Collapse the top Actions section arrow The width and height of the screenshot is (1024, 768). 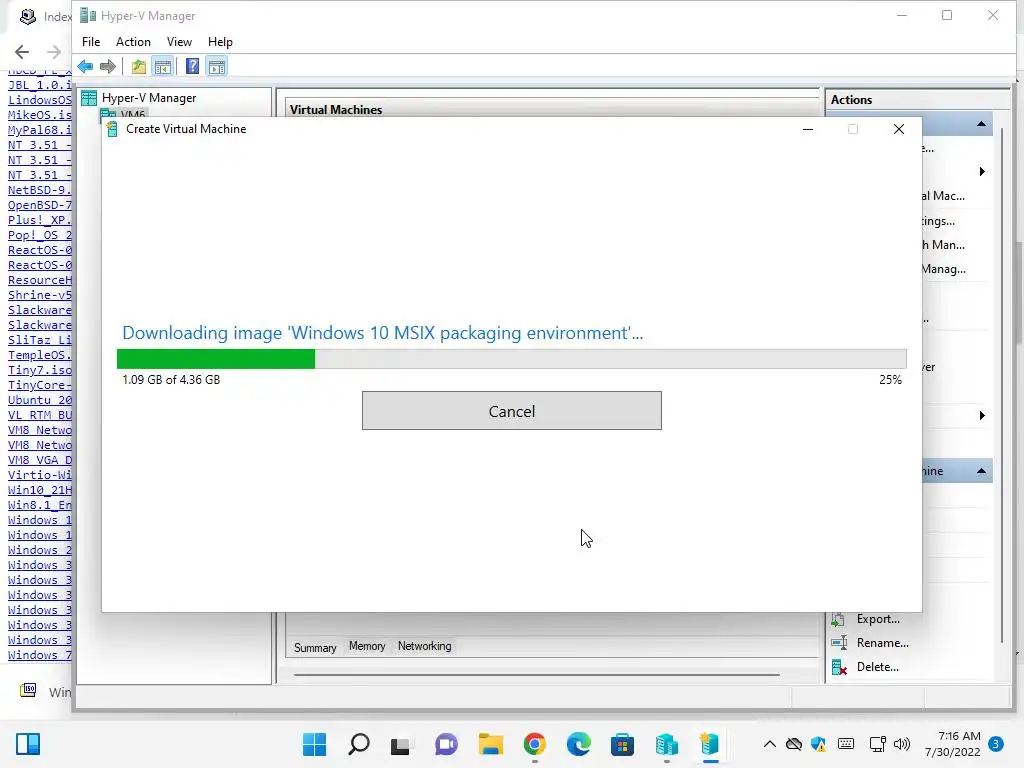pos(981,124)
